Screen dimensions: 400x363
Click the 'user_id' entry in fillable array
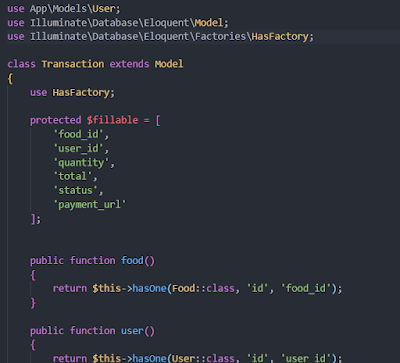[x=79, y=148]
